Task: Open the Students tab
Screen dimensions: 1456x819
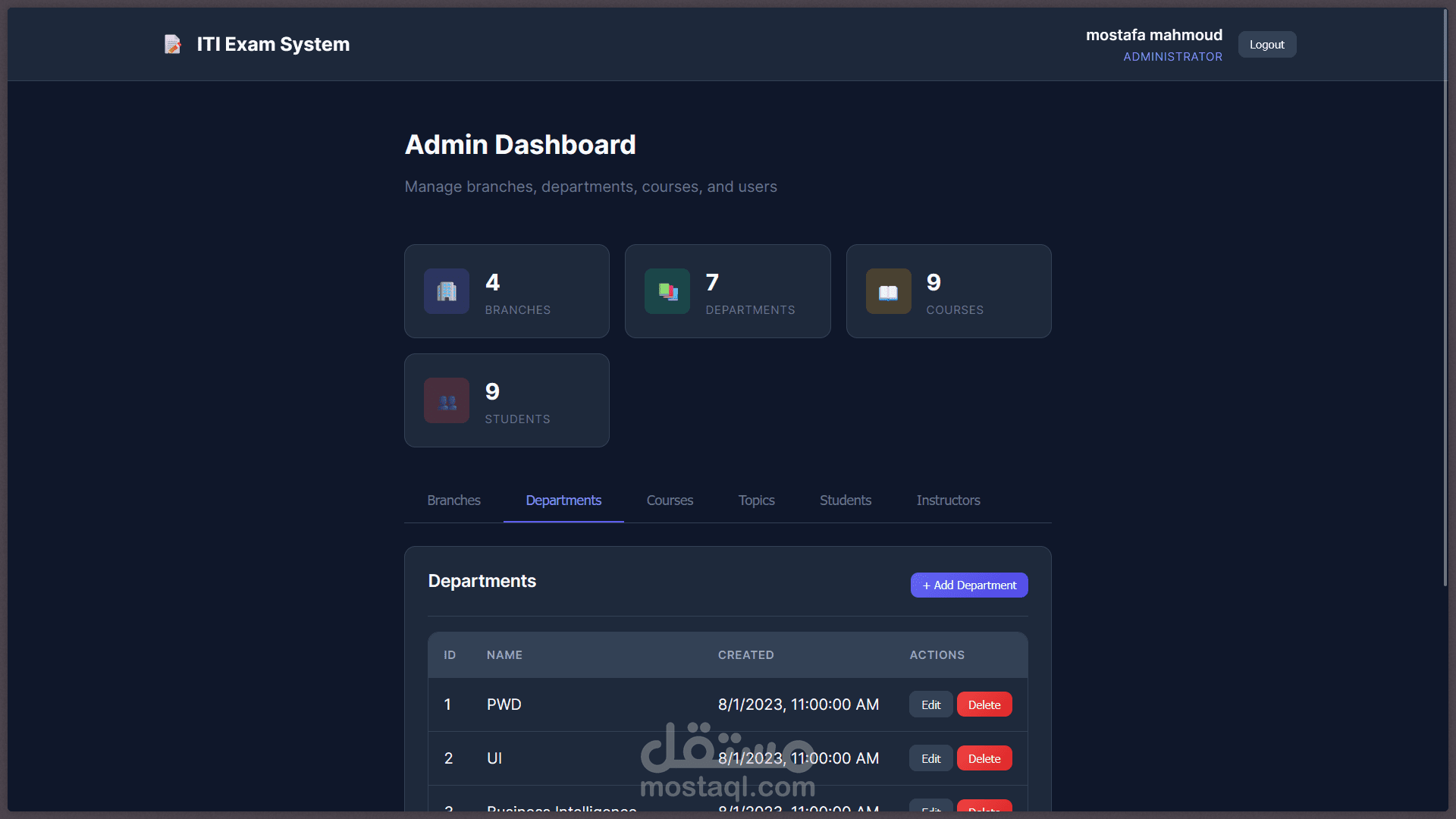Action: pyautogui.click(x=845, y=500)
